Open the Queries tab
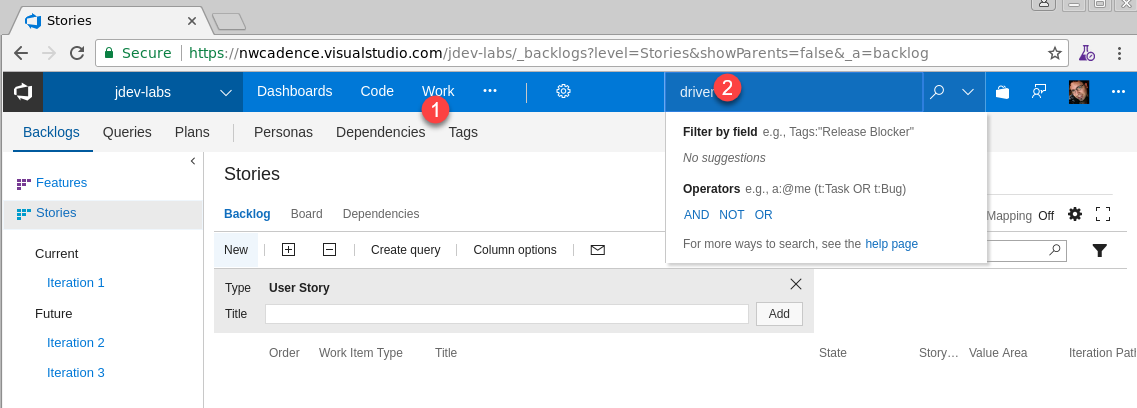Viewport: 1137px width, 408px height. [x=127, y=132]
